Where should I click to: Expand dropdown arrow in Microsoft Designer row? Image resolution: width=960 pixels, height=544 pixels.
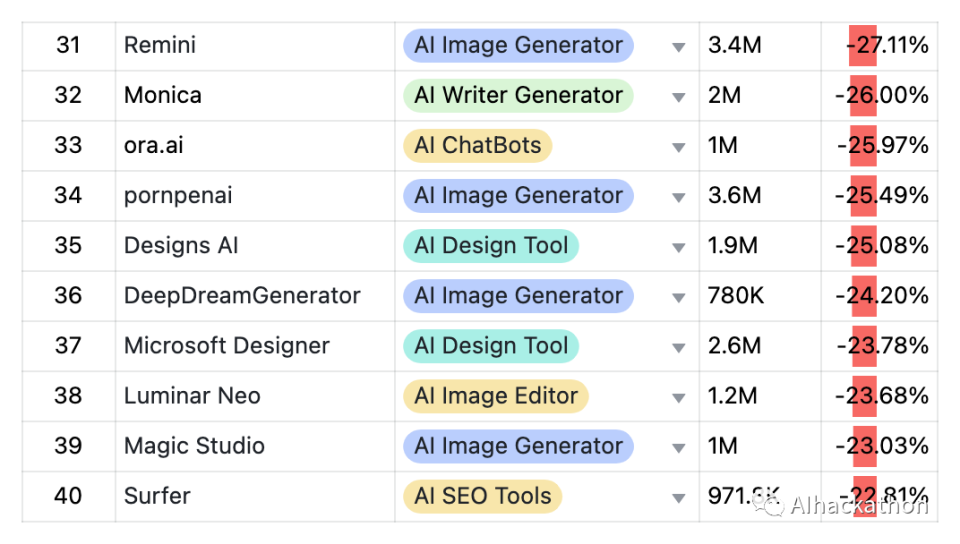[x=679, y=347]
